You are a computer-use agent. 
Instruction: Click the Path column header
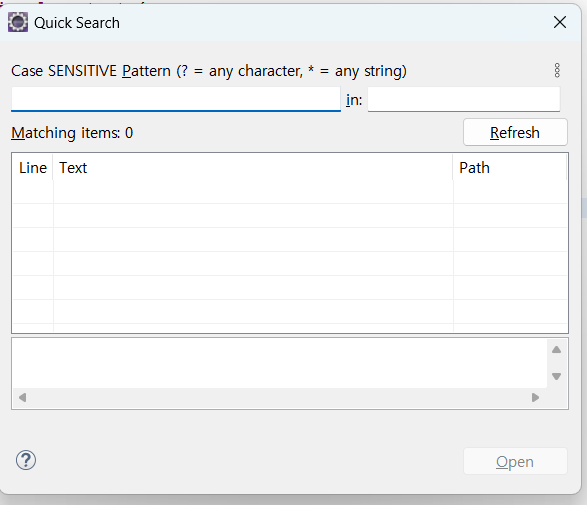(510, 168)
